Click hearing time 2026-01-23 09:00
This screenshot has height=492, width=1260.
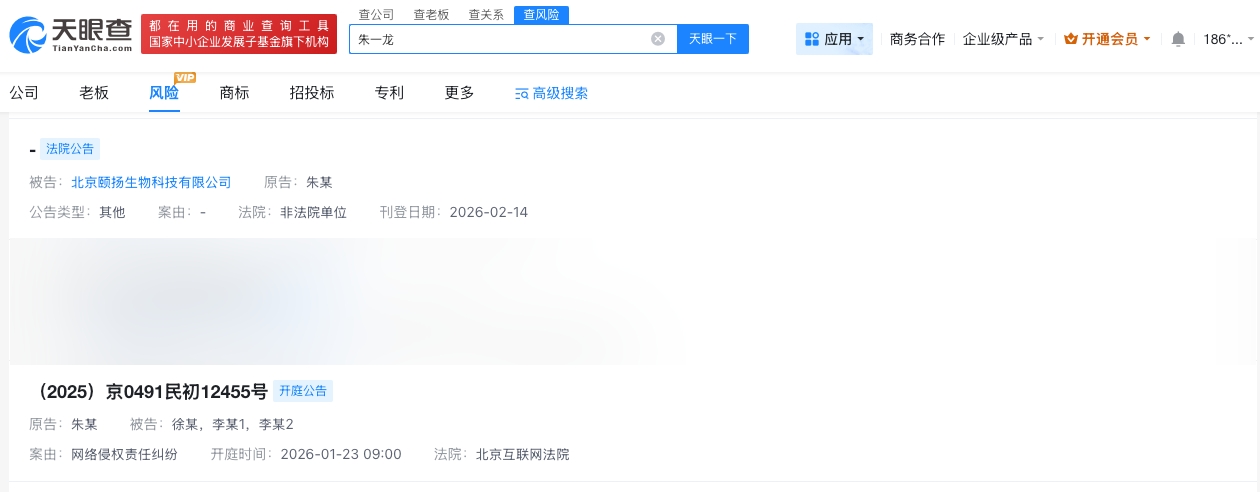(341, 454)
